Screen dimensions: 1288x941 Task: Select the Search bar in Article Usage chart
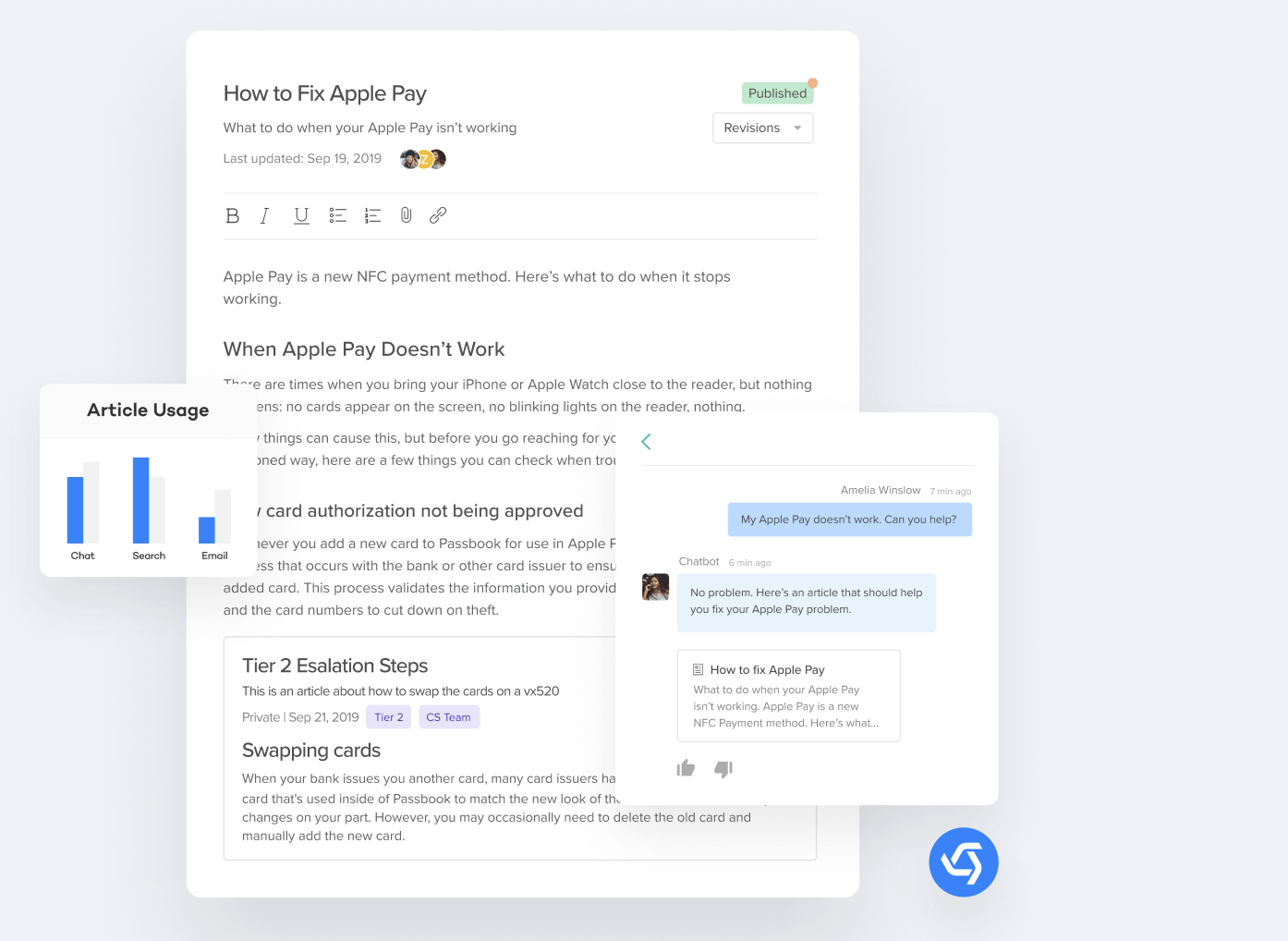[140, 500]
